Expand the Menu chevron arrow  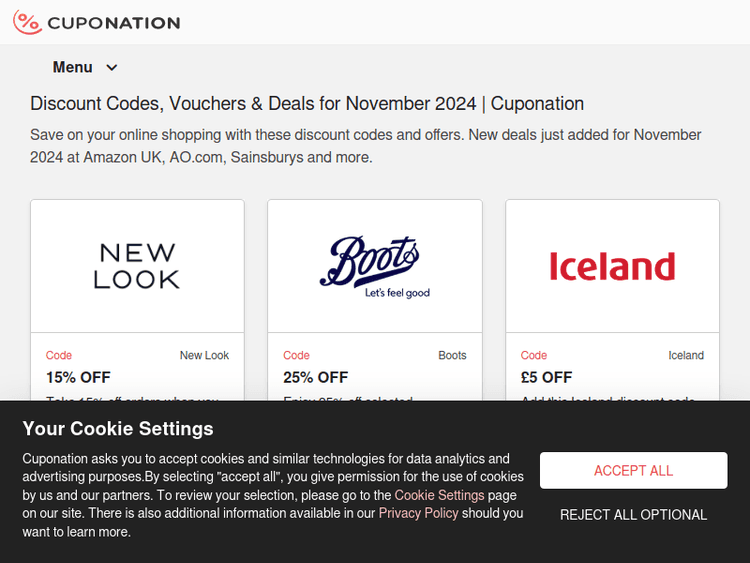[x=112, y=68]
